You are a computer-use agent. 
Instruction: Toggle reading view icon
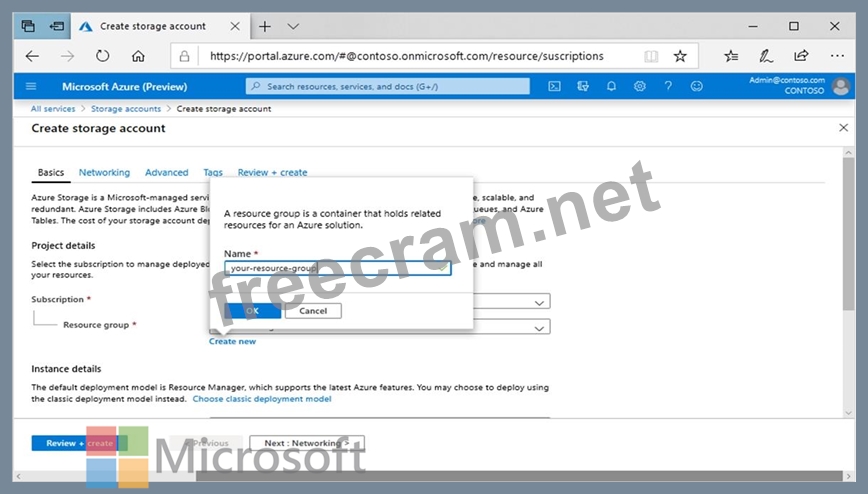pos(651,56)
